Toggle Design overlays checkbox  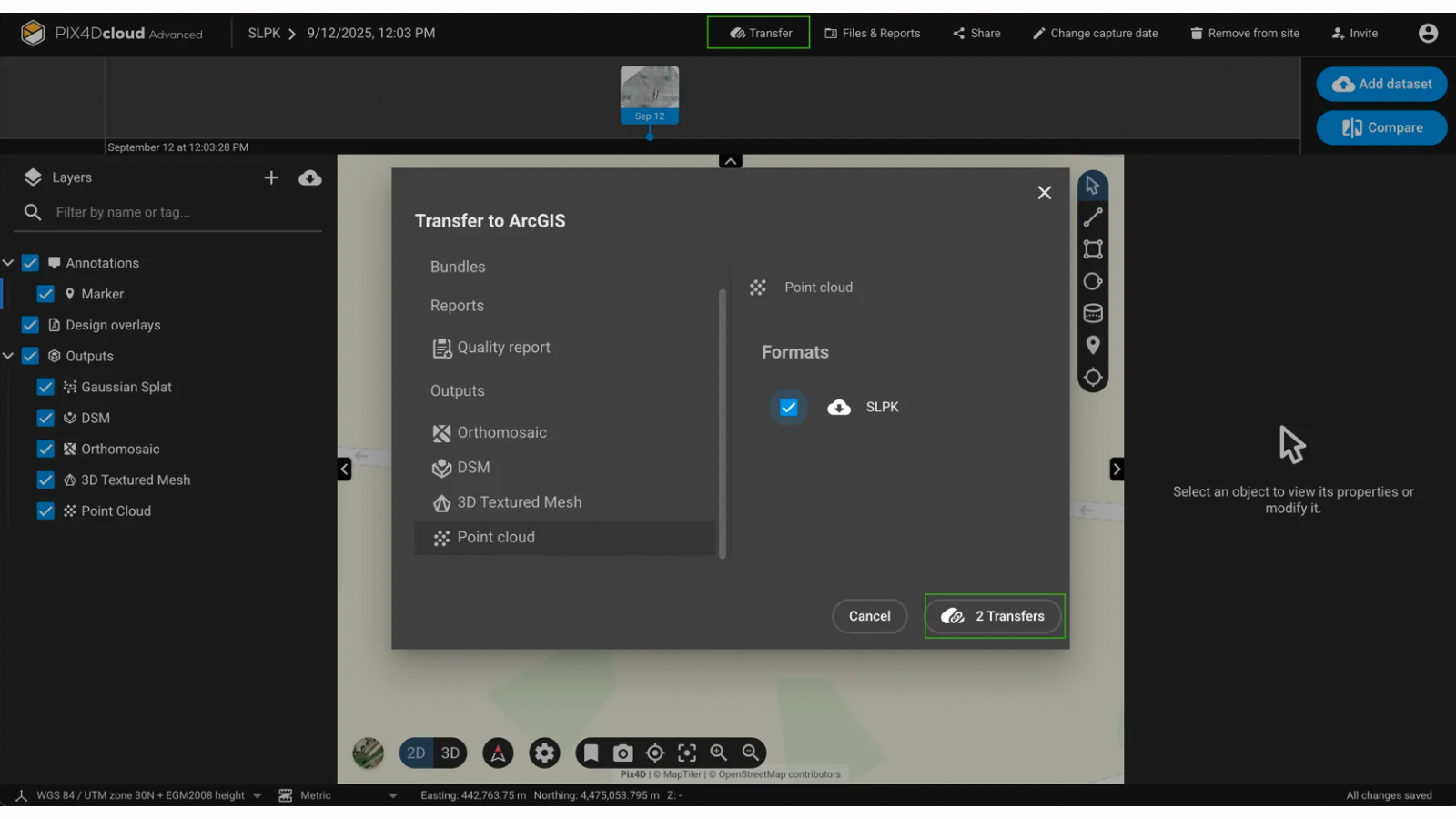coord(30,325)
